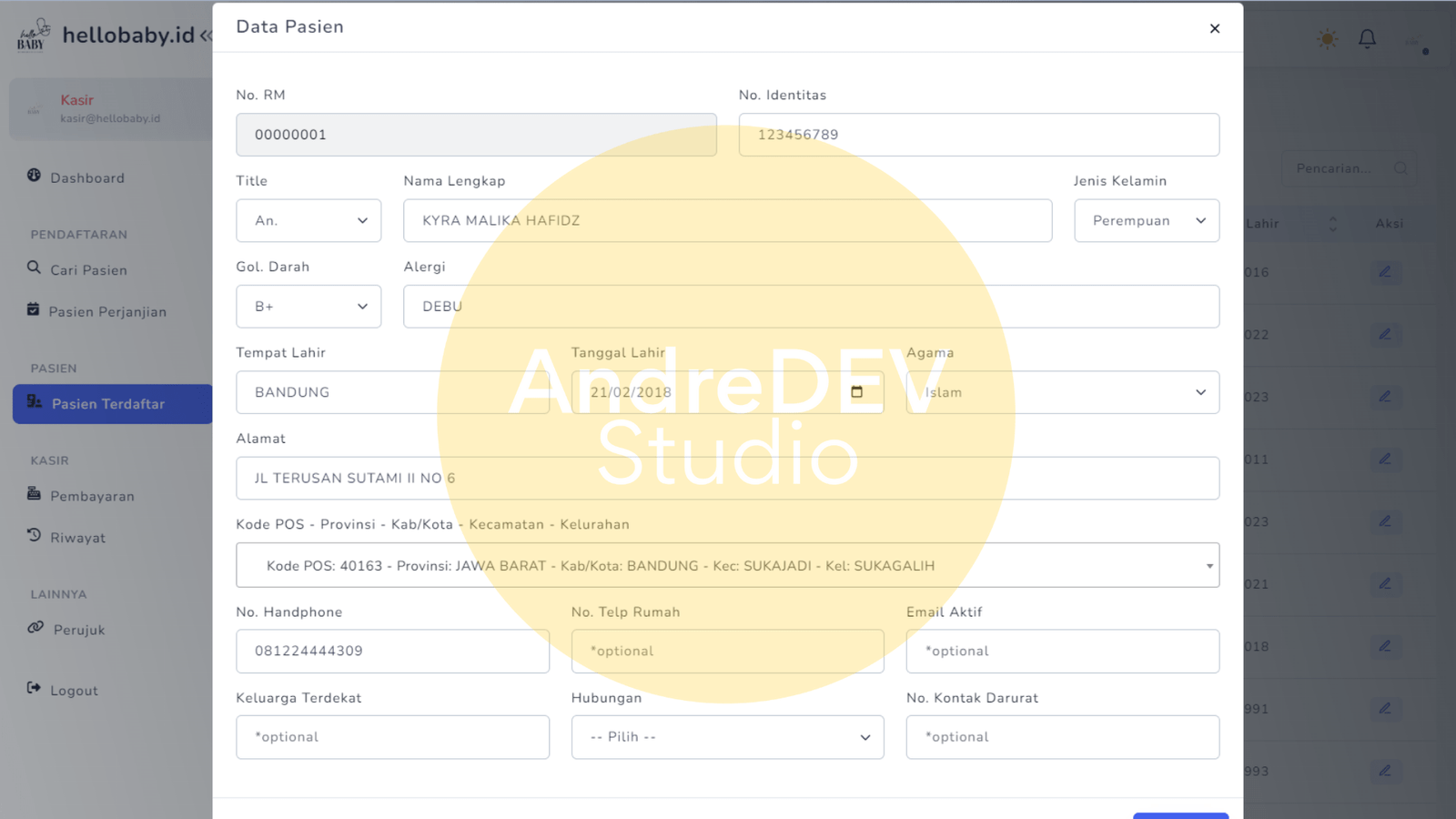Close the Data Pasien dialog

pos(1214,28)
